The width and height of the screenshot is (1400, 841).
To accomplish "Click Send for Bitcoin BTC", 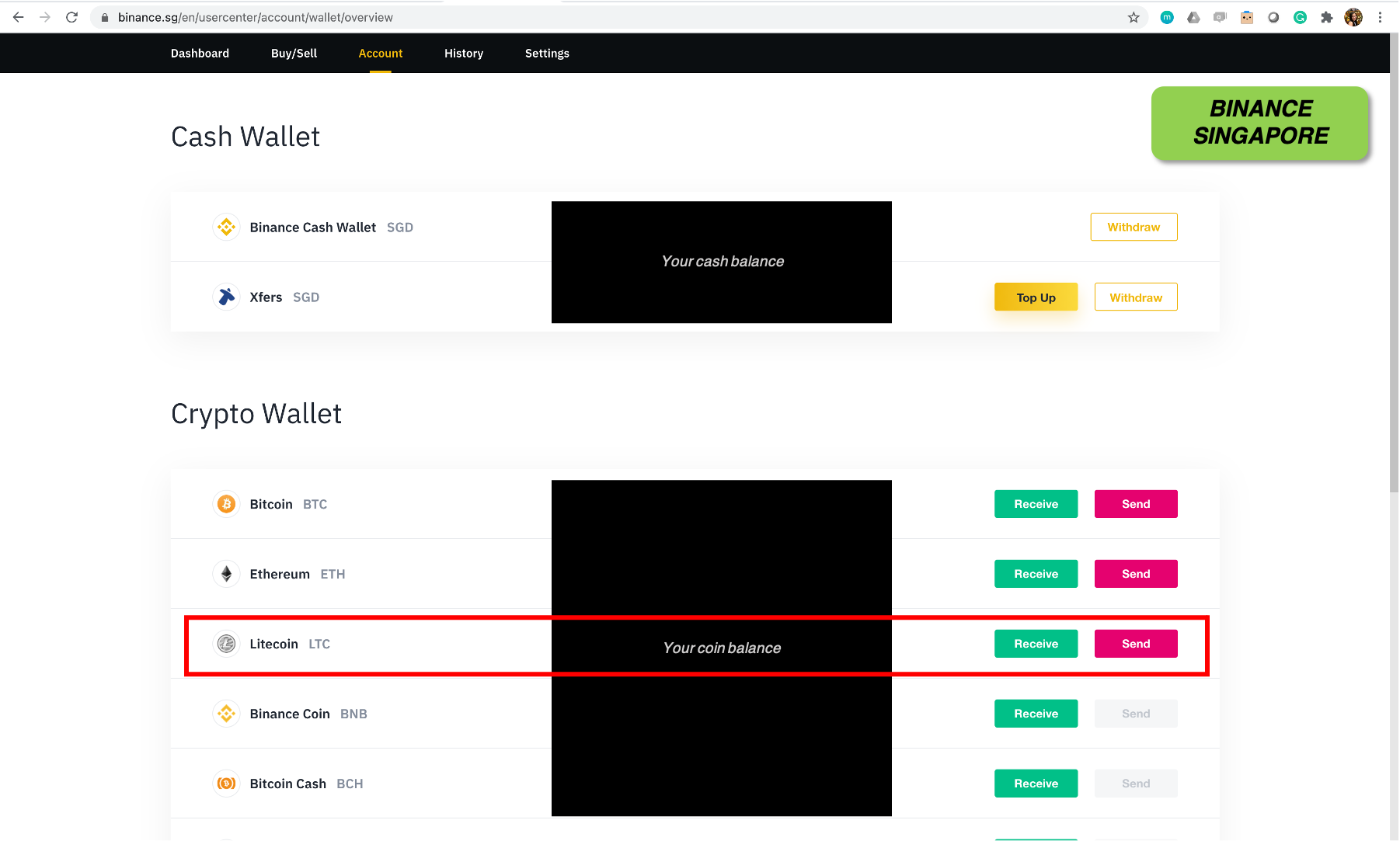I will point(1136,504).
